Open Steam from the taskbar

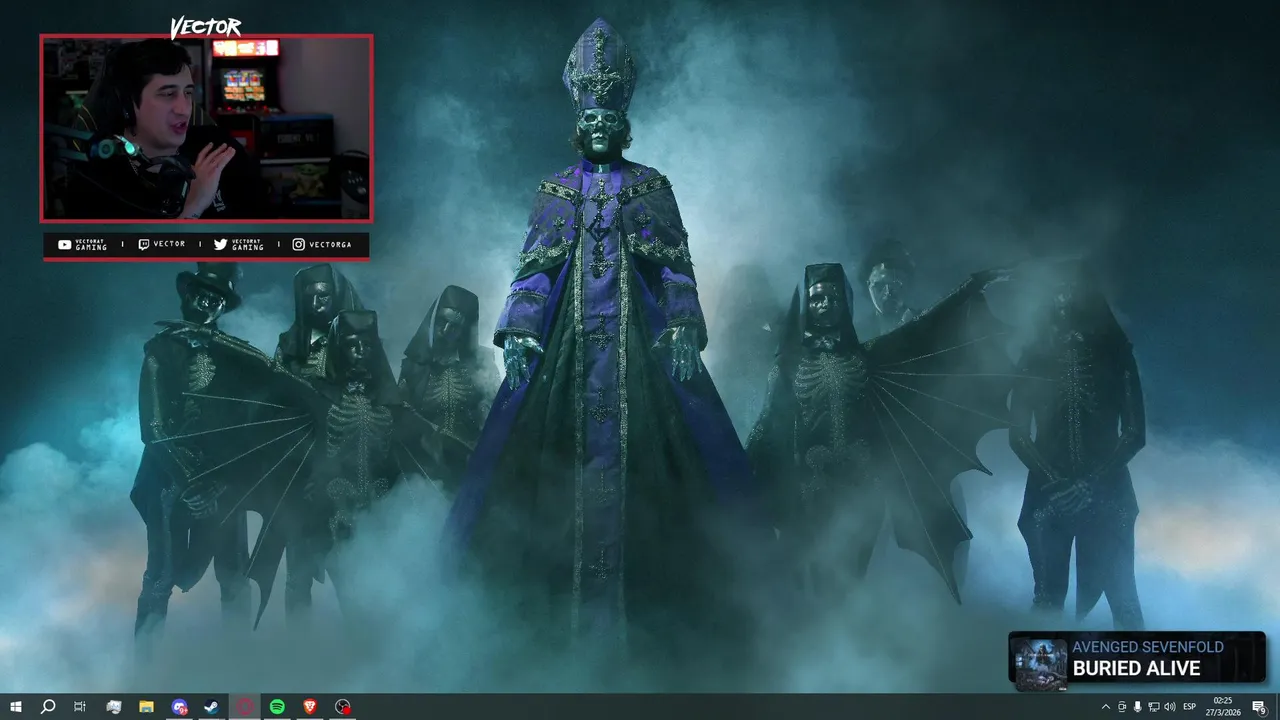coord(212,707)
